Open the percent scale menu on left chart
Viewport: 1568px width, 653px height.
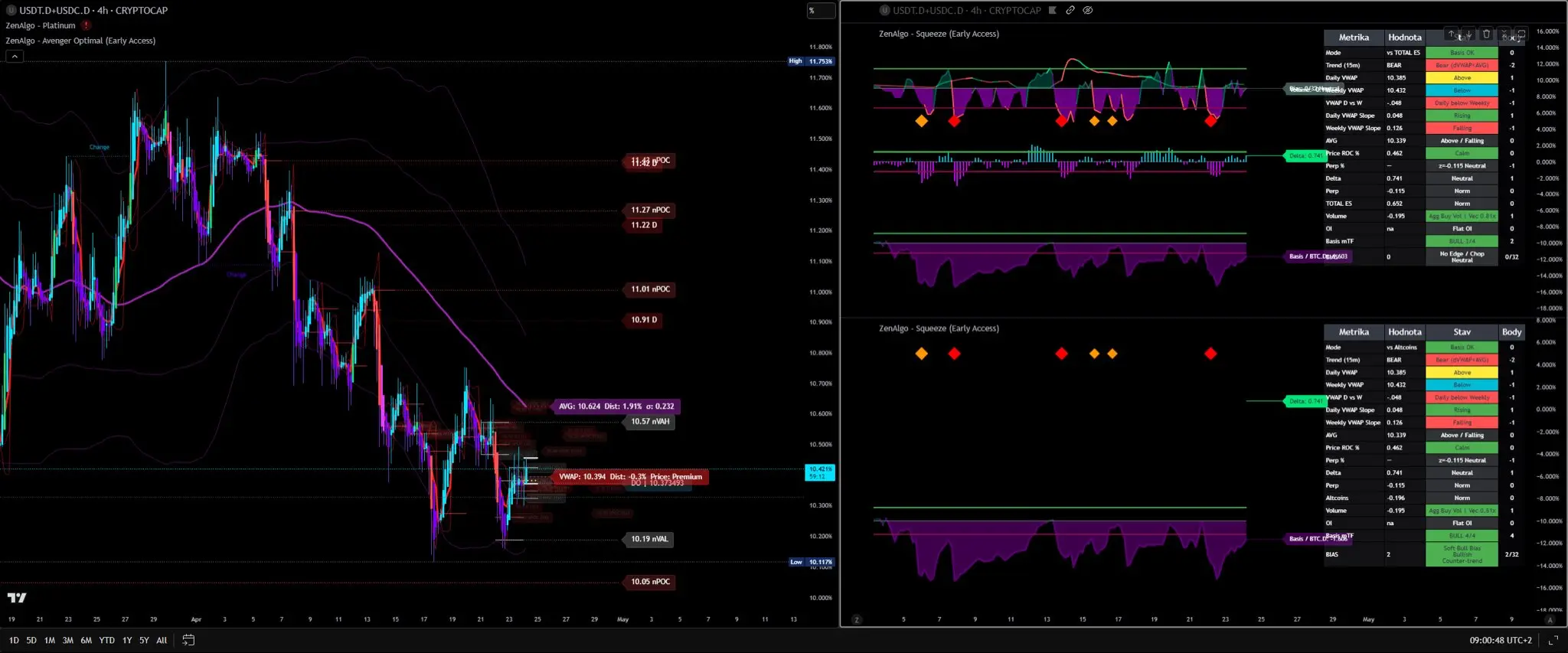pos(821,10)
